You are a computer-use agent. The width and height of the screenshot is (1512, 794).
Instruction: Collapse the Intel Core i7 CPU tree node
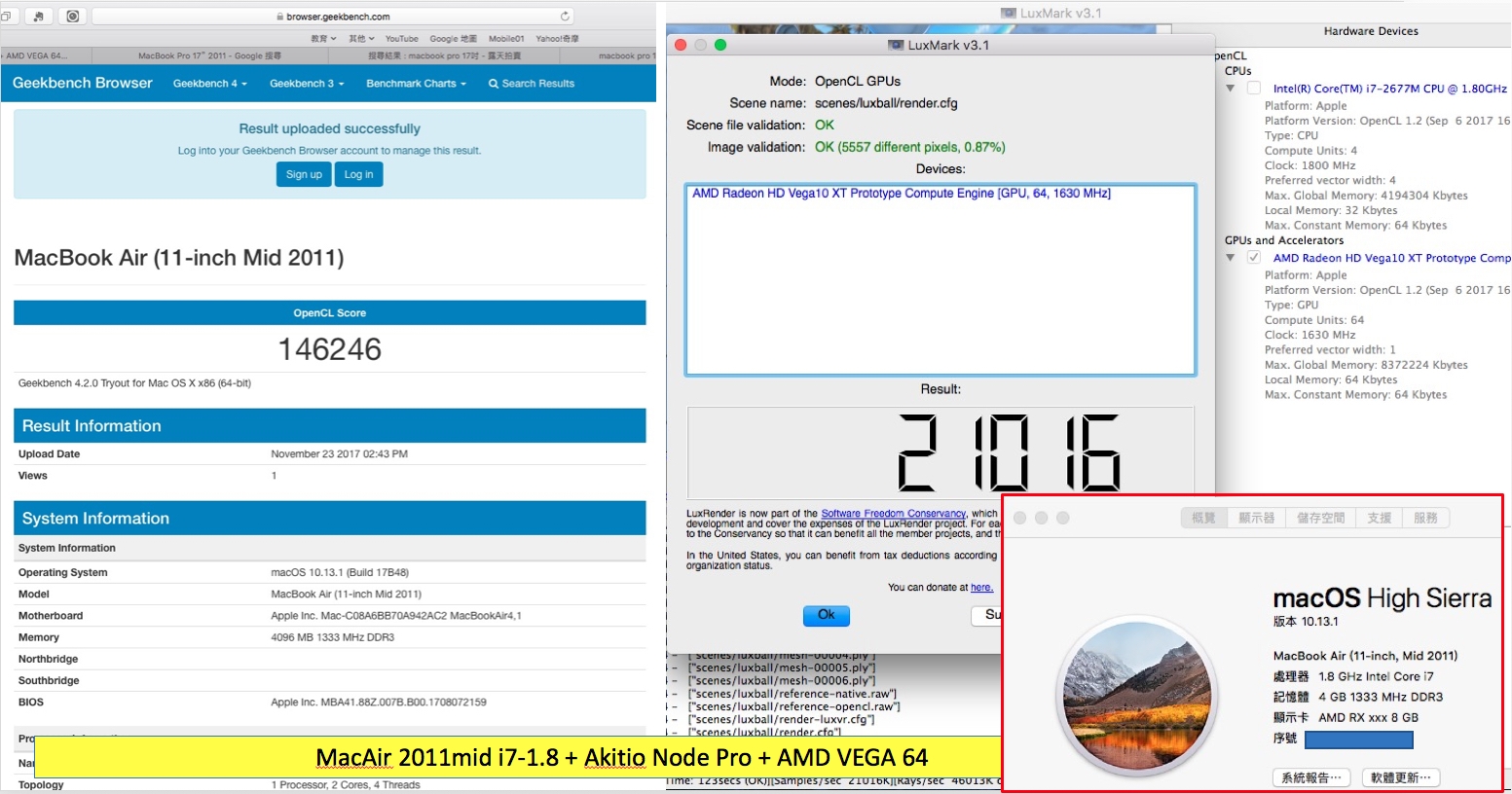[x=1231, y=88]
